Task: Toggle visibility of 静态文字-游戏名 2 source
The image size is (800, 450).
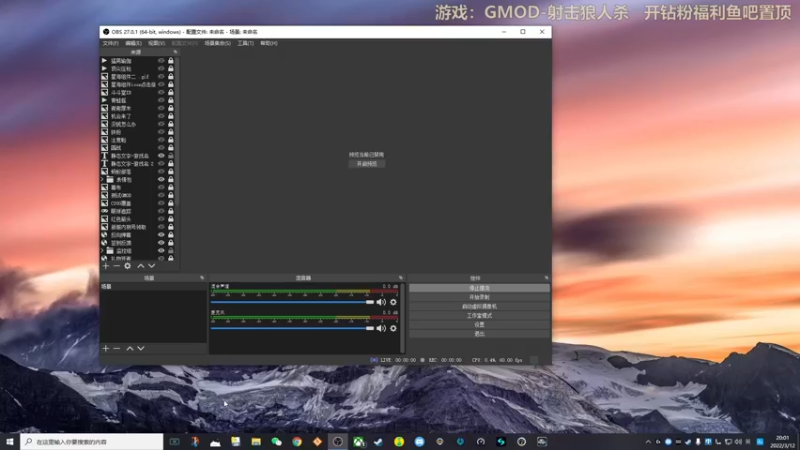Action: [161, 164]
